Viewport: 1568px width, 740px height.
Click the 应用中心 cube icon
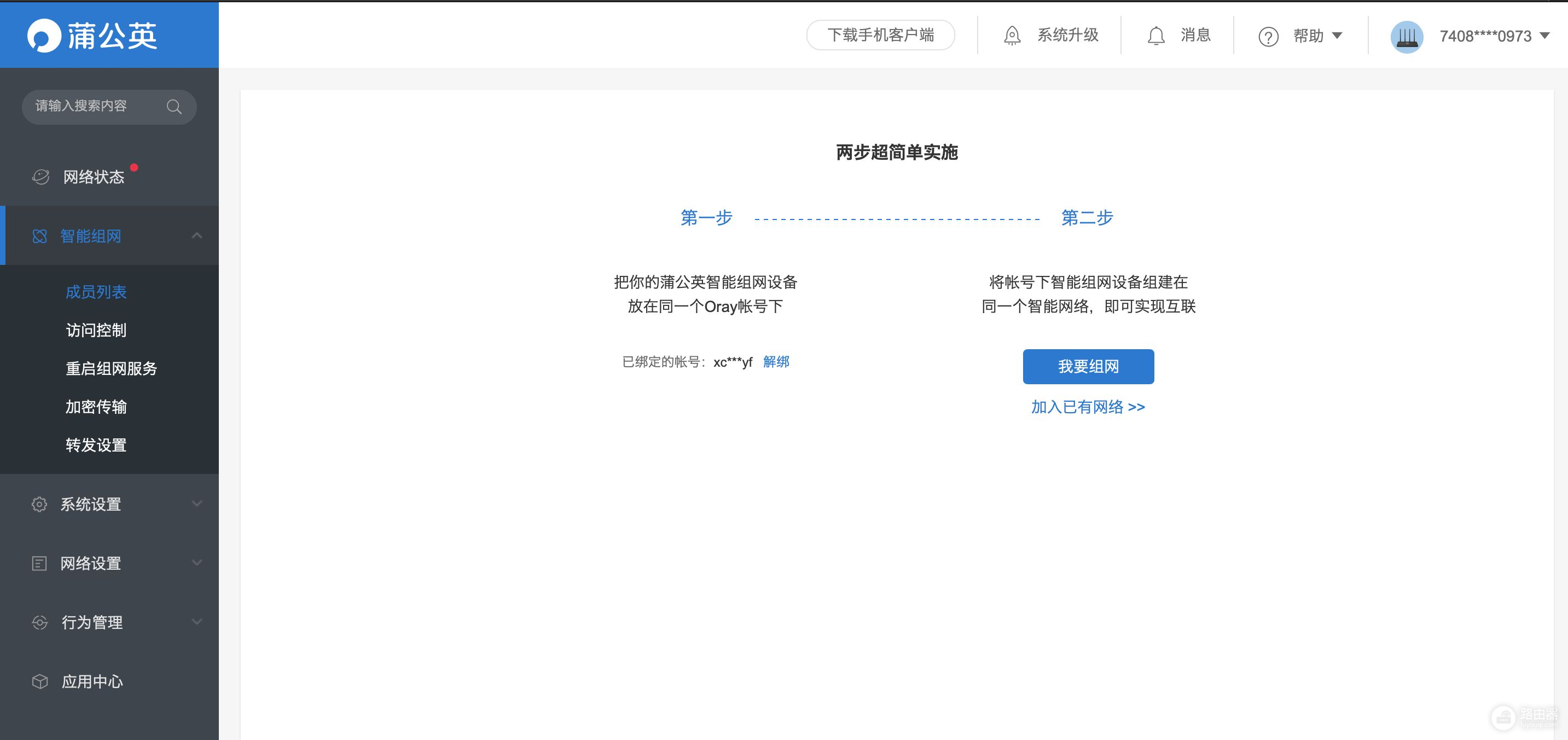coord(39,681)
